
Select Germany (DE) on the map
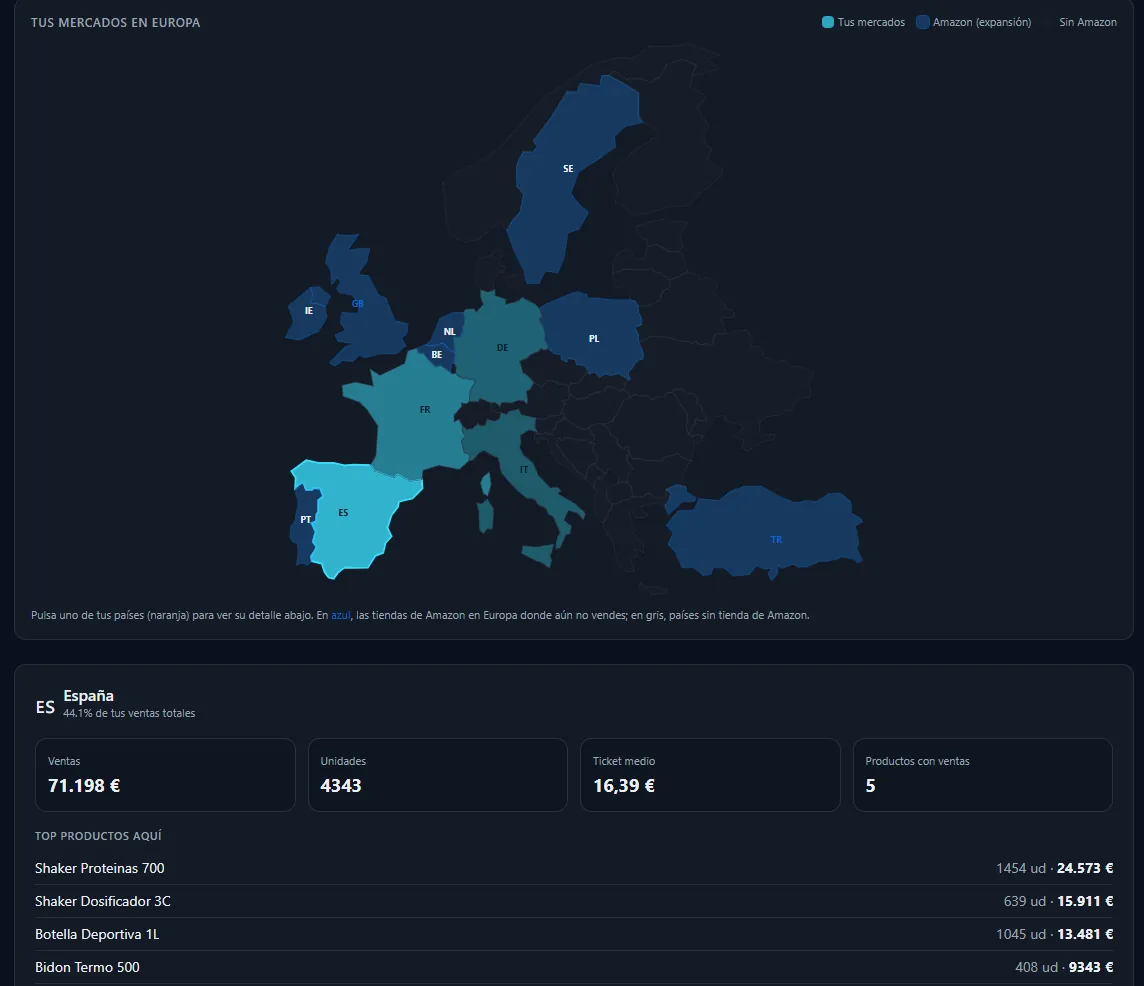pyautogui.click(x=503, y=349)
